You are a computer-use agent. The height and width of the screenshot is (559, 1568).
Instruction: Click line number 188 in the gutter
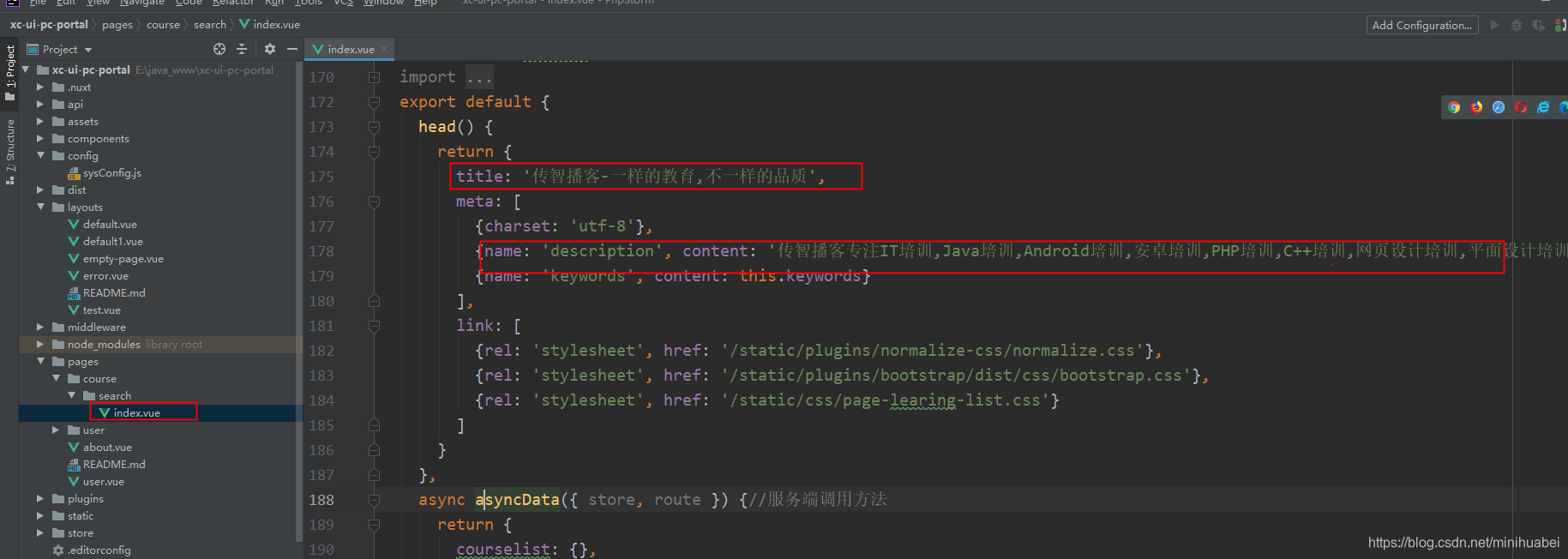(321, 500)
